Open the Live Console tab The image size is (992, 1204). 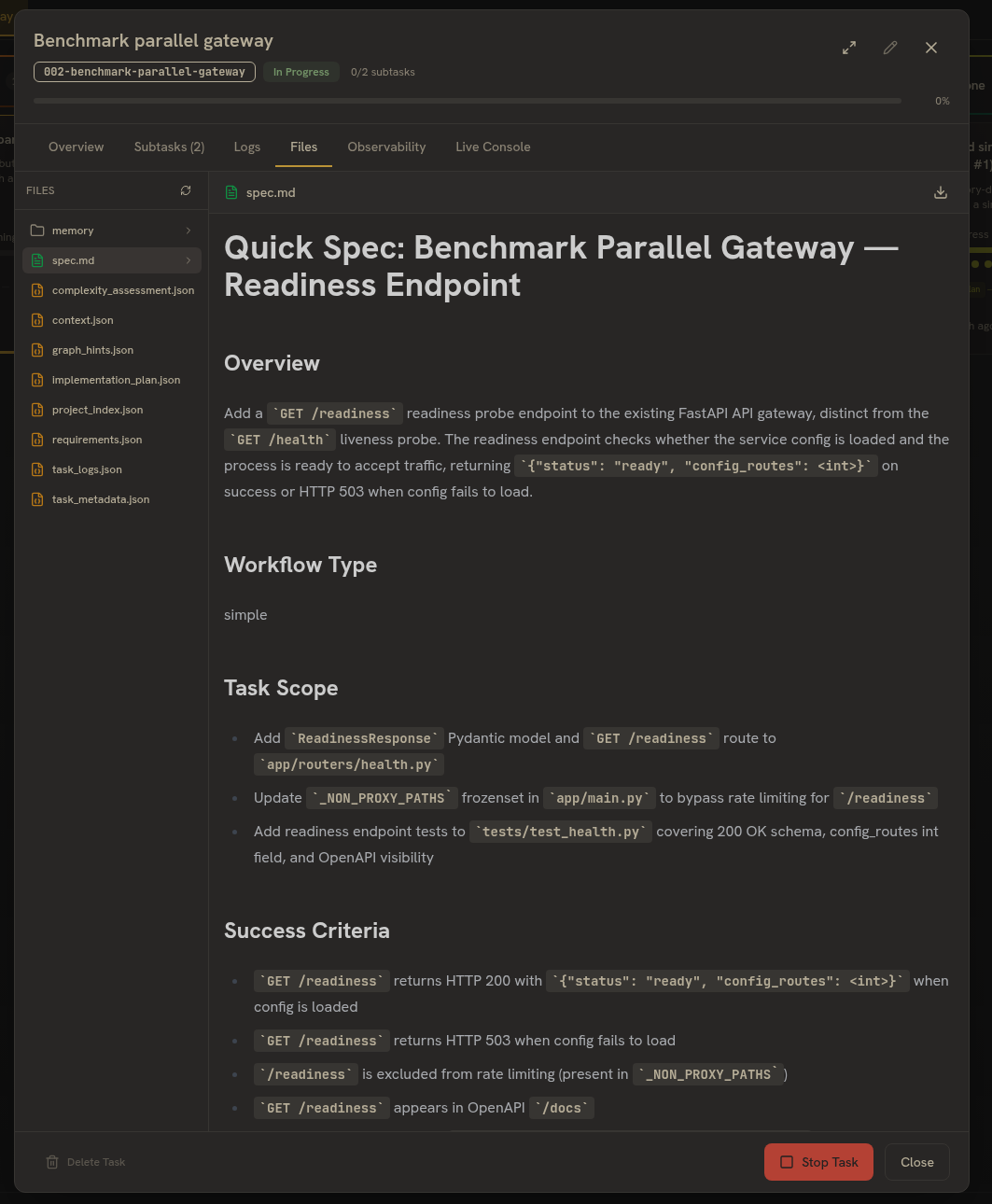tap(493, 147)
